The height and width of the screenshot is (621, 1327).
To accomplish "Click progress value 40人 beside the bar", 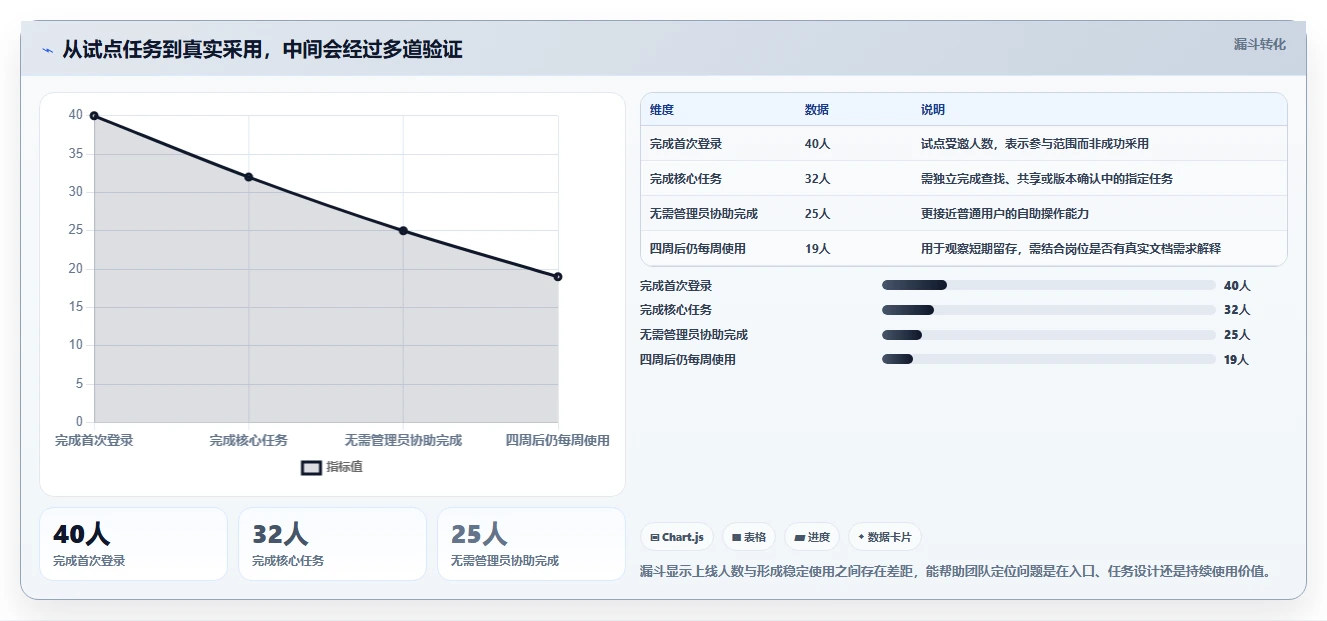I will click(1237, 286).
